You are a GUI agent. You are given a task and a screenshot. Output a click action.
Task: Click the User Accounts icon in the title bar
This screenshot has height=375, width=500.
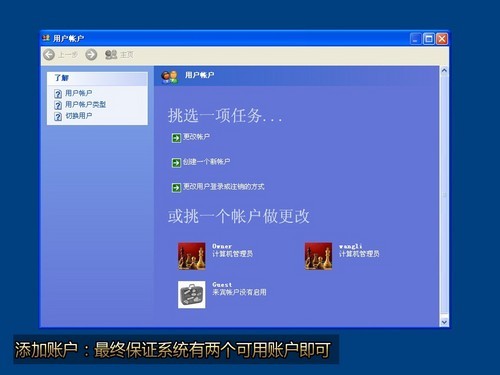pyautogui.click(x=46, y=38)
